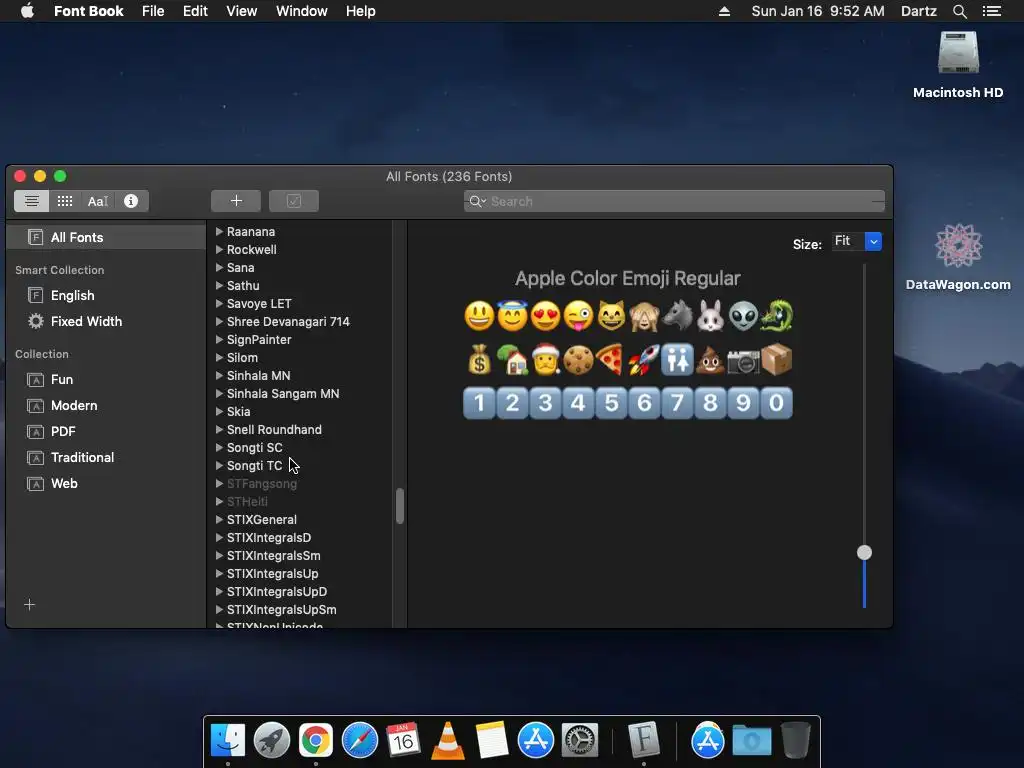
Task: Focus the Search field
Action: [x=675, y=201]
